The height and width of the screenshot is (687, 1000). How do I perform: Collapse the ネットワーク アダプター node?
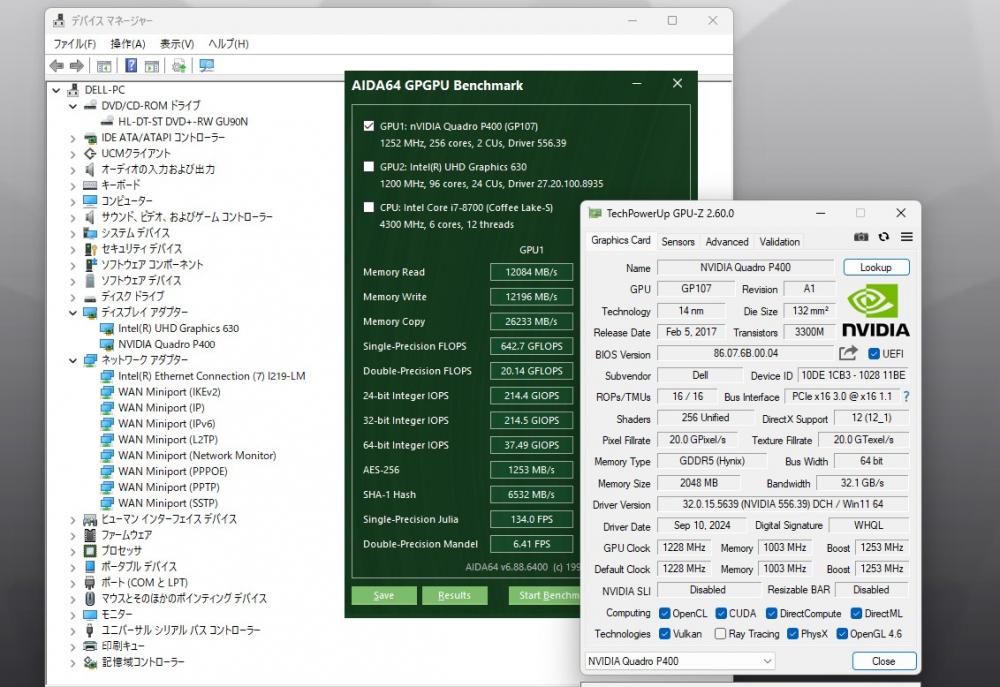coord(73,360)
